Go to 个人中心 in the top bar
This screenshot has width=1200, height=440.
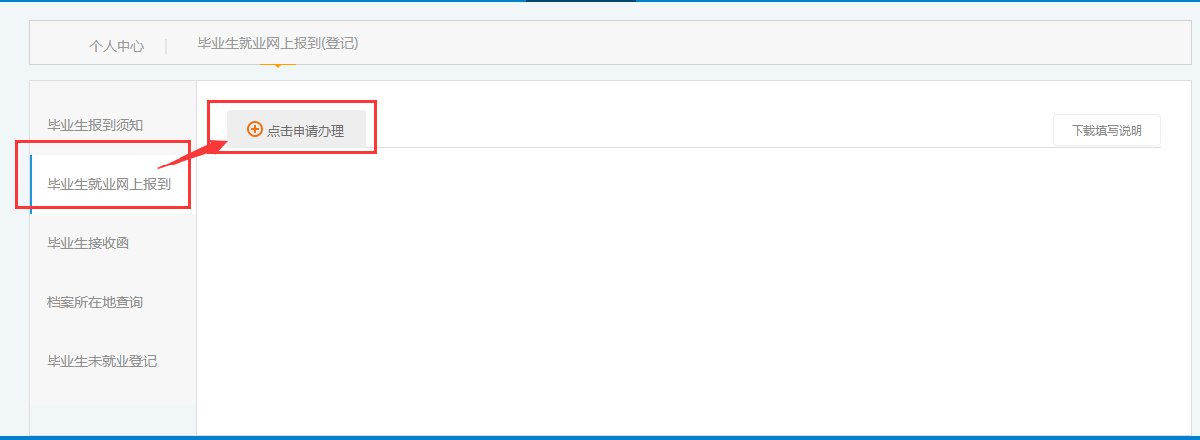[x=116, y=46]
